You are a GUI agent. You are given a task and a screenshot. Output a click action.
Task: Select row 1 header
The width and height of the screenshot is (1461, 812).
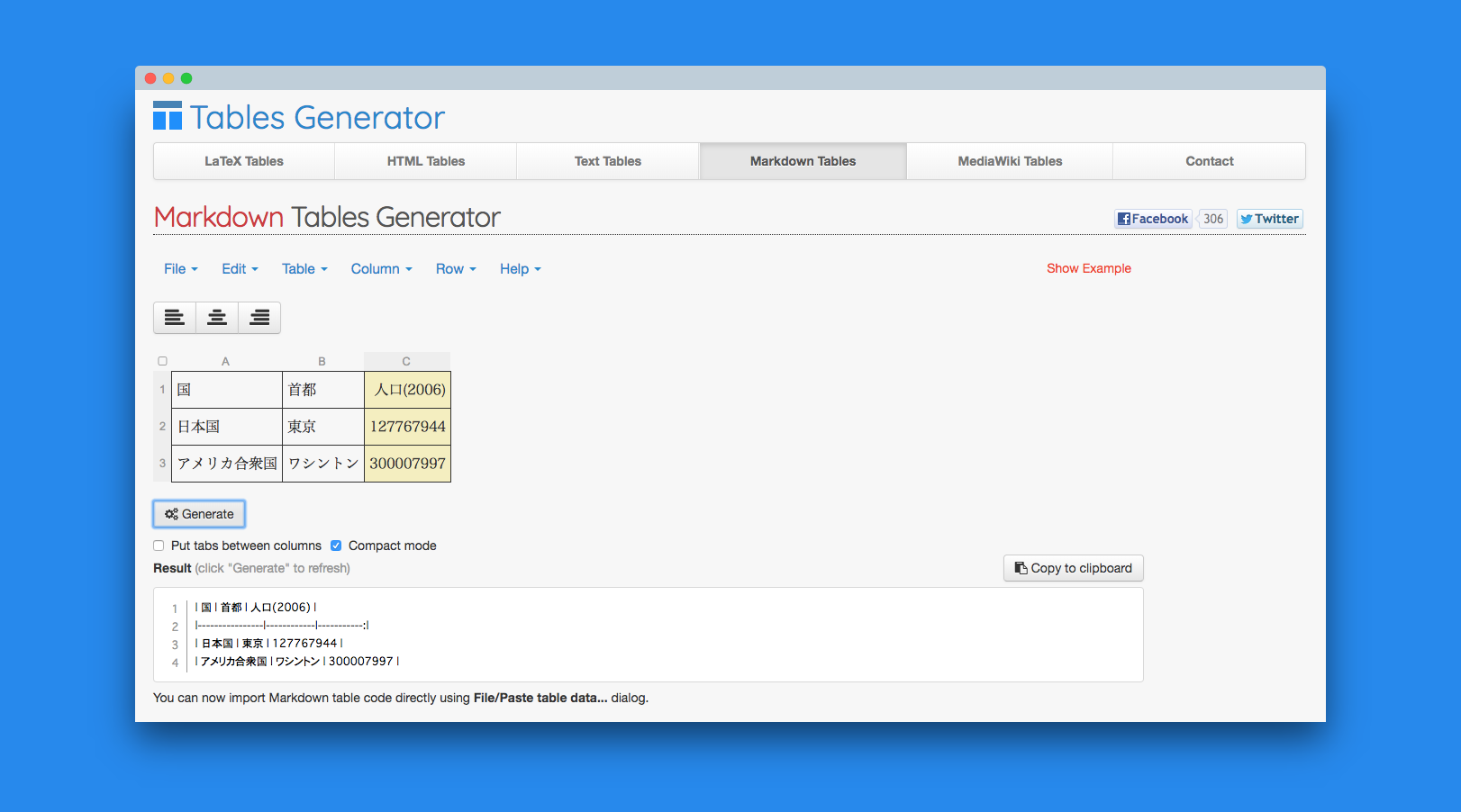coord(162,390)
